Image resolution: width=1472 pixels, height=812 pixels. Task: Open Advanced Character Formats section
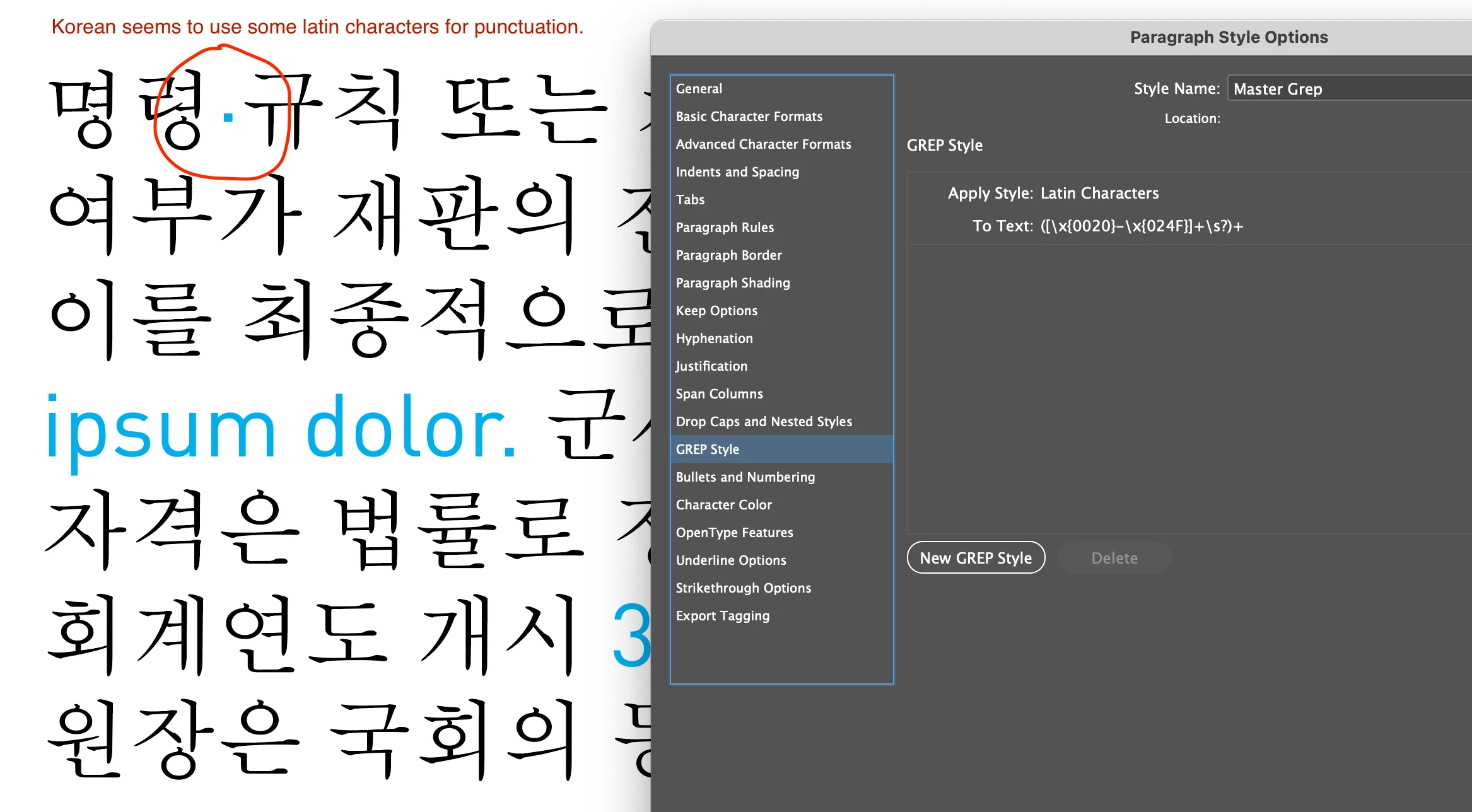763,144
